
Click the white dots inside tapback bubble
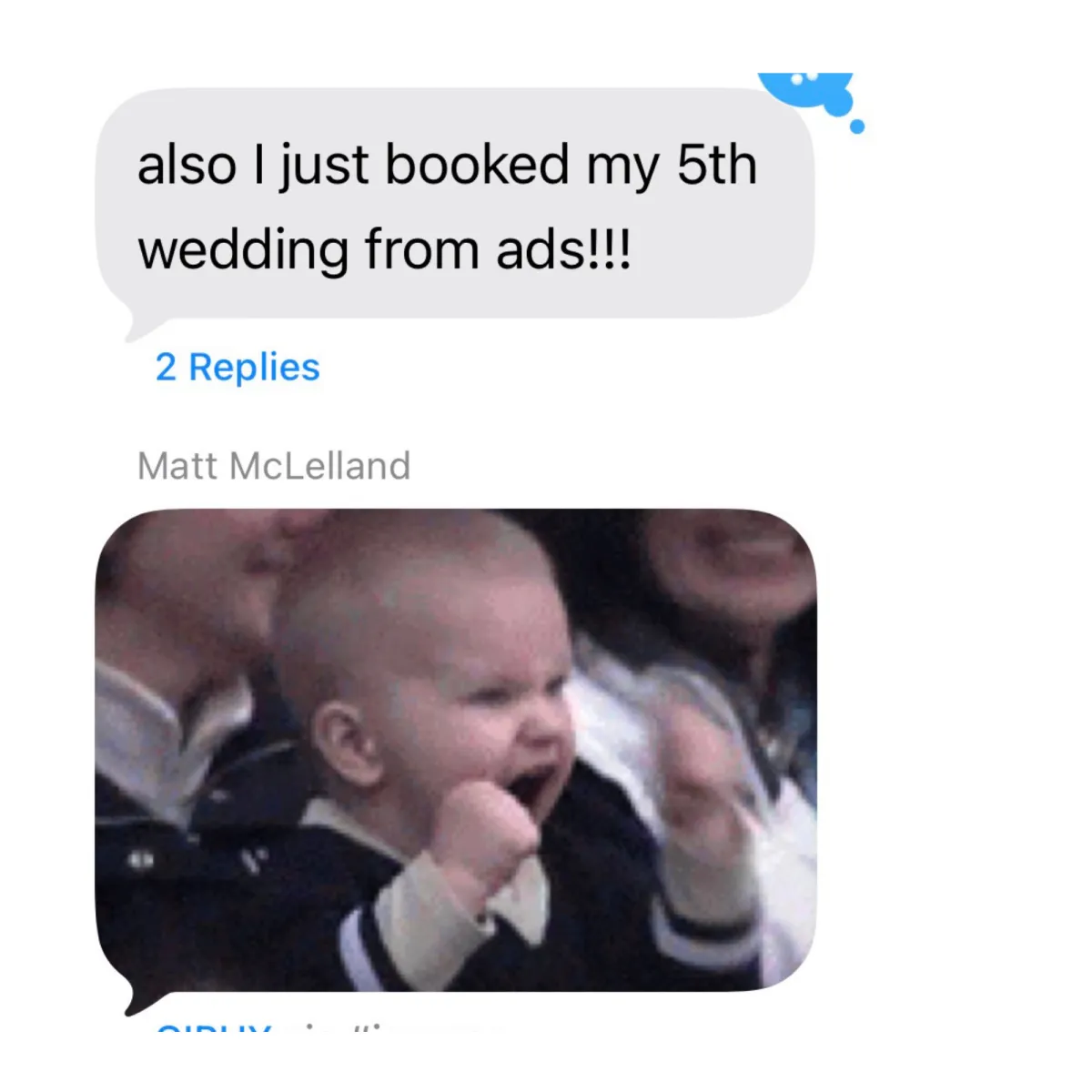(804, 78)
